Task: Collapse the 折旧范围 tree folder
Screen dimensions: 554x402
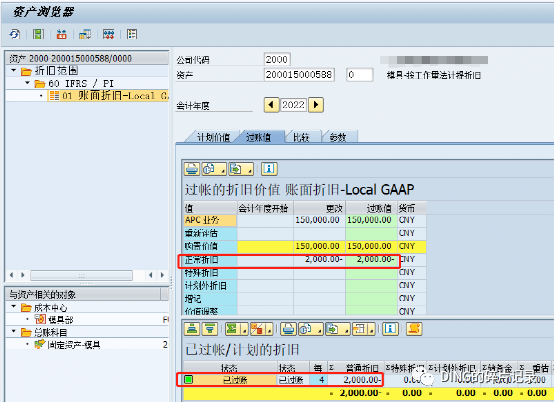Action: coord(14,71)
